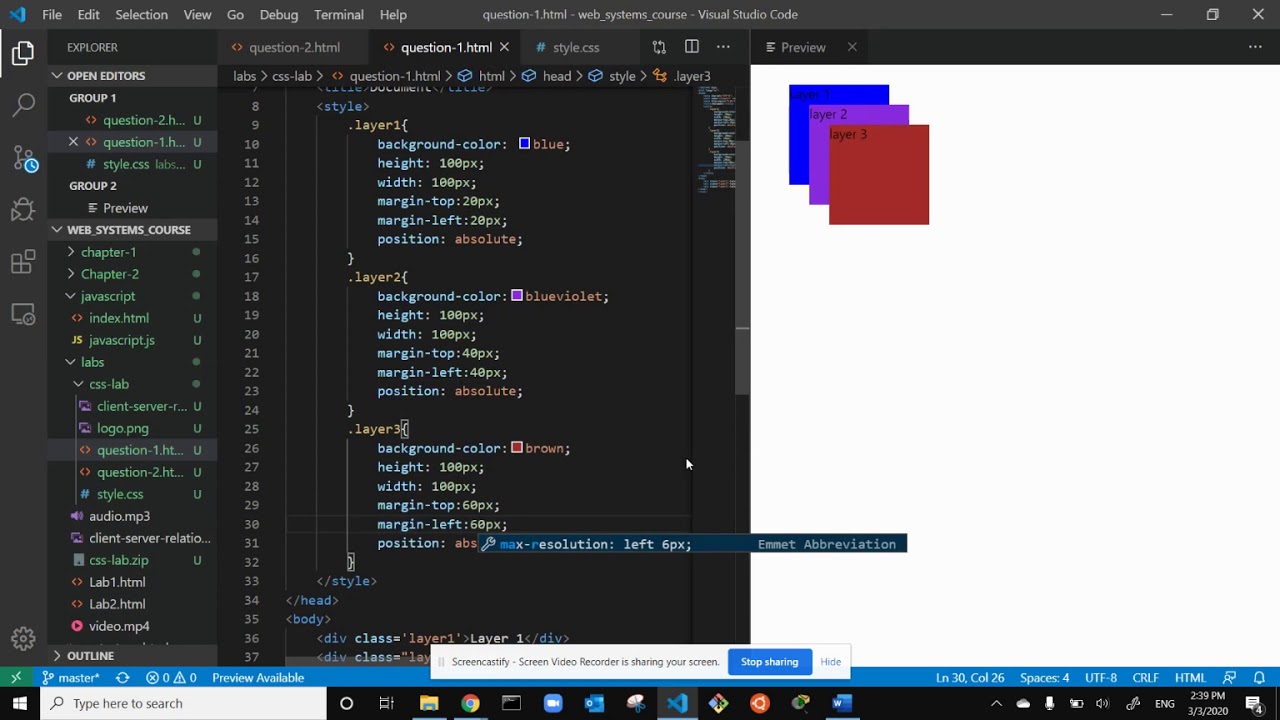
Task: Close question-1.html in Open Editors list
Action: point(73,142)
